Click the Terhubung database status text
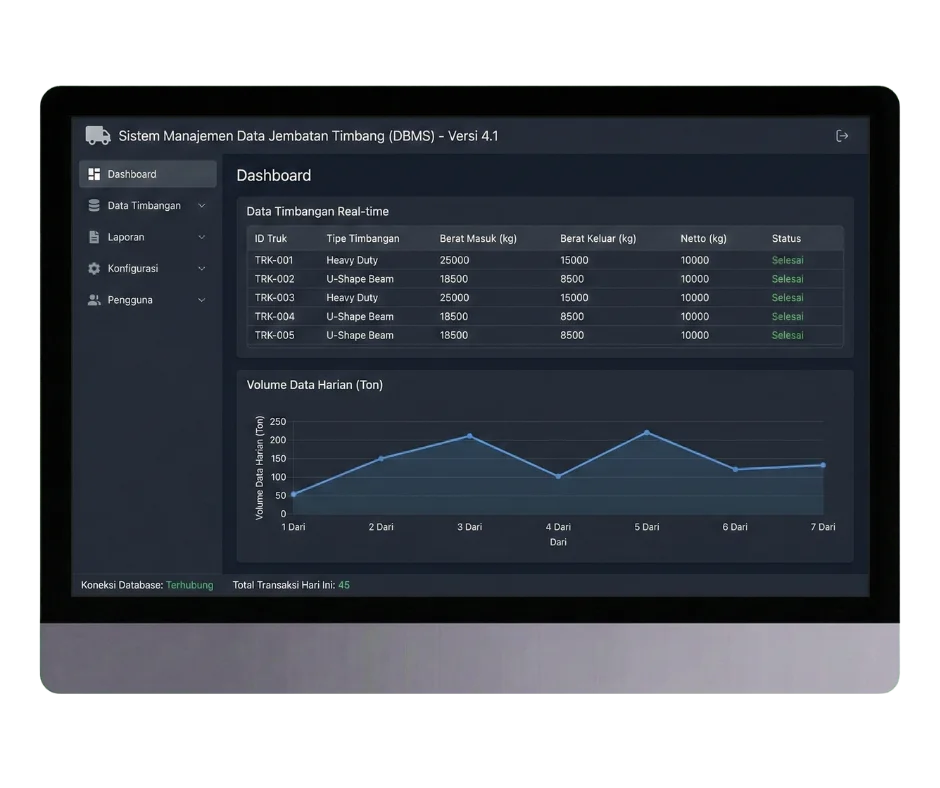This screenshot has width=940, height=788. pos(189,585)
